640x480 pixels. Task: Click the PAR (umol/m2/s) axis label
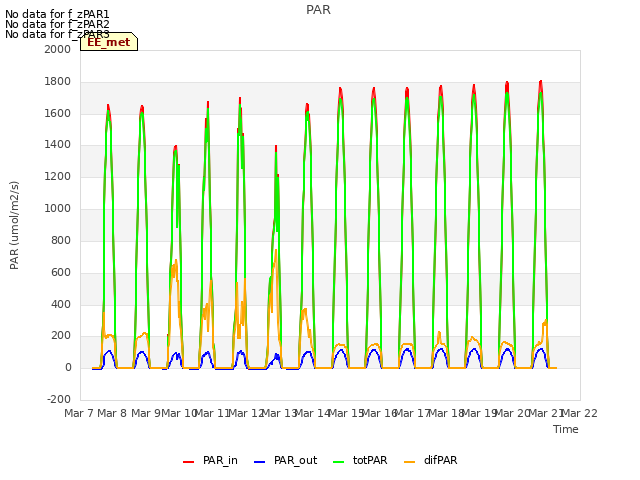[x=14, y=225]
